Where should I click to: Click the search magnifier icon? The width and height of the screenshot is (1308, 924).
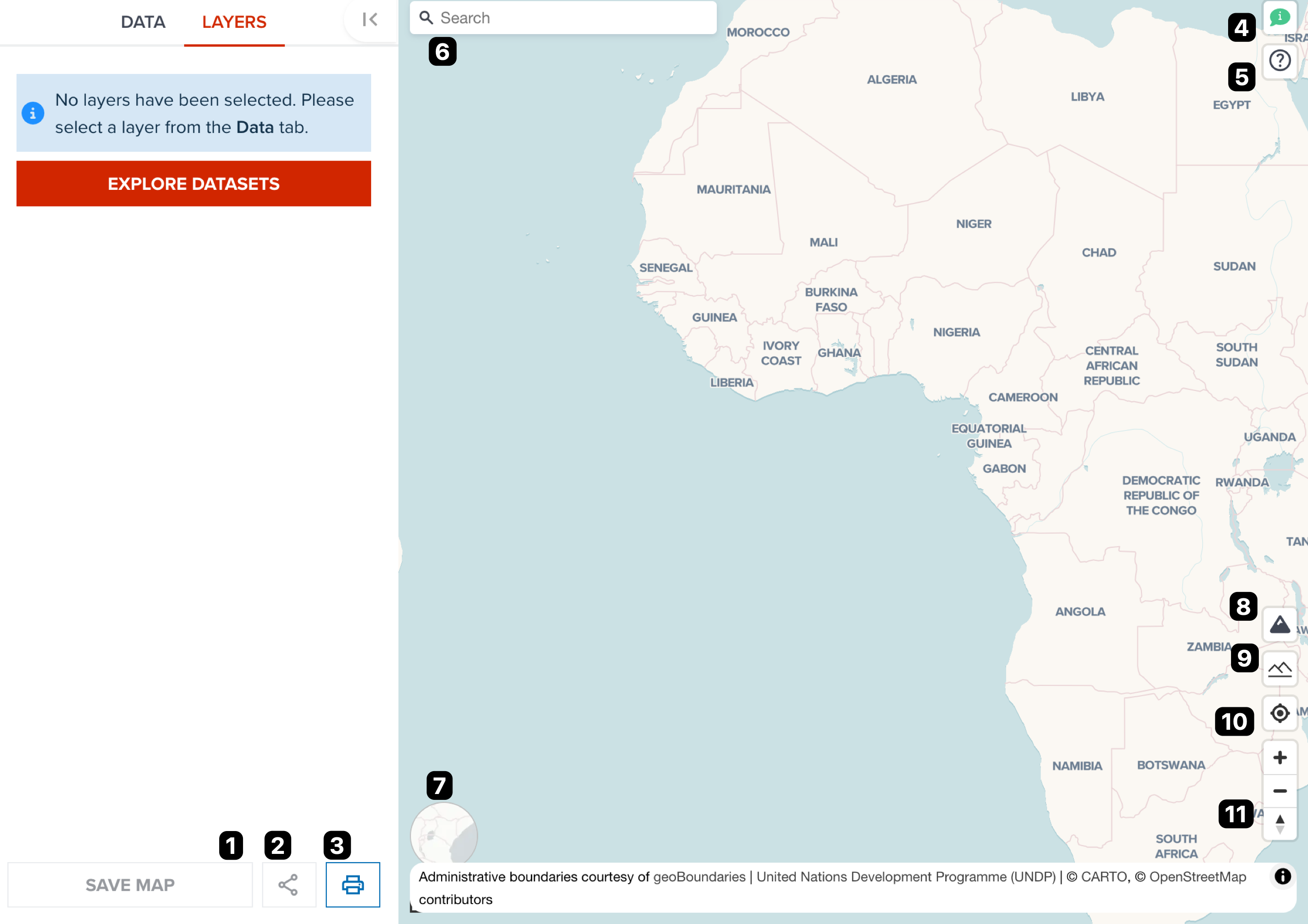coord(426,17)
